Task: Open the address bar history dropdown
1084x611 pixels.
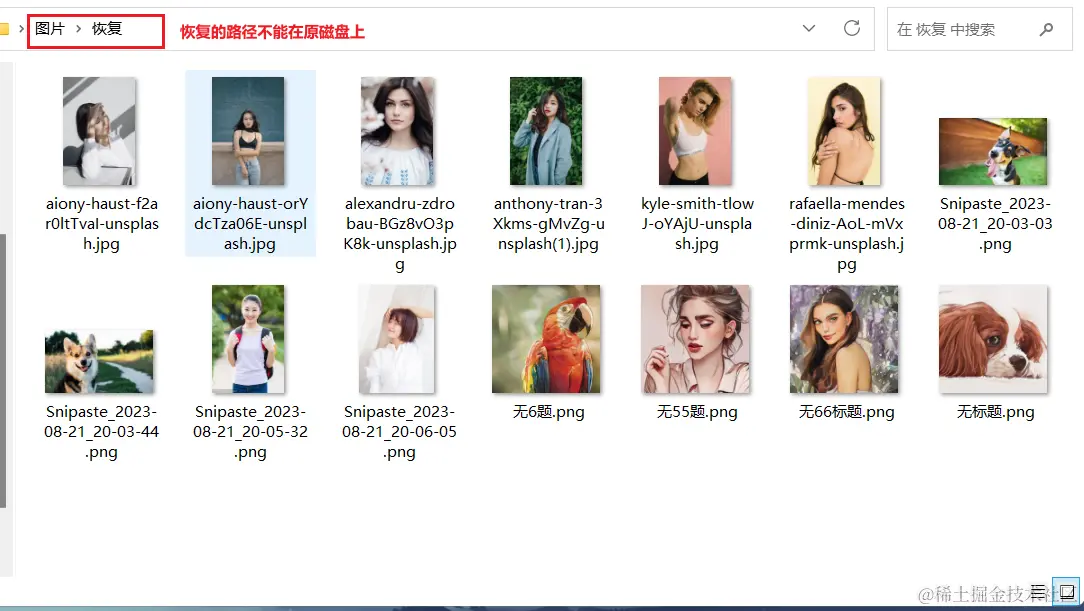Action: tap(808, 28)
